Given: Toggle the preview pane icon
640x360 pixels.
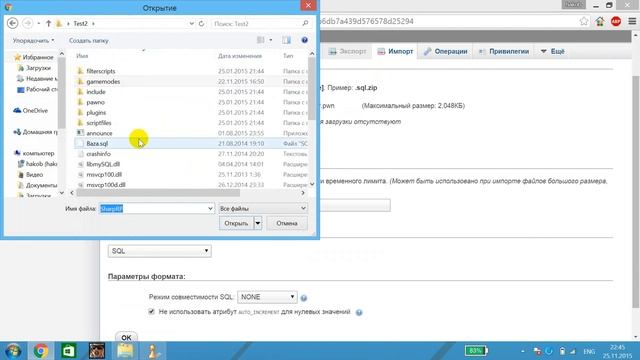Looking at the screenshot, I should tap(287, 40).
